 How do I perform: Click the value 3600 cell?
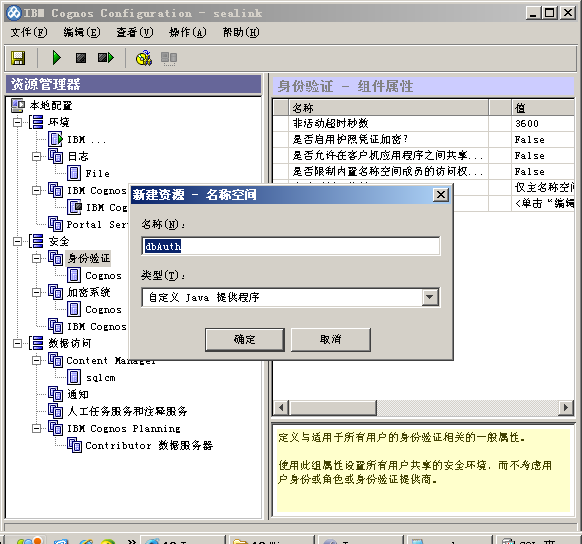coord(543,123)
